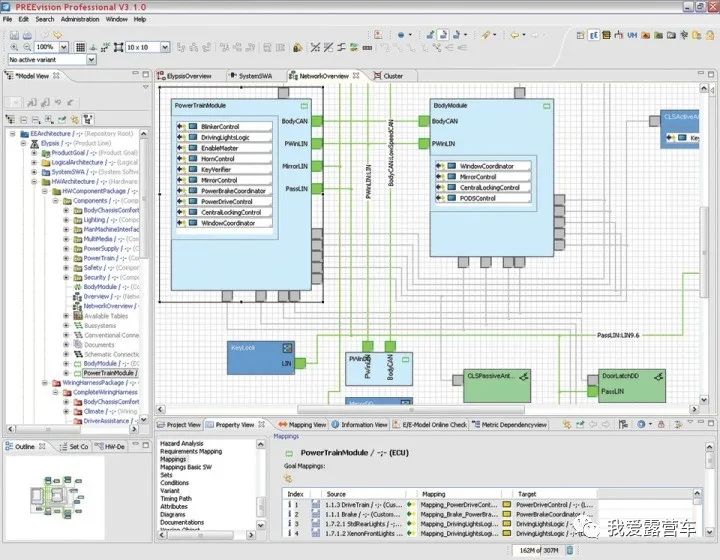Click the lock icon in the Property View toolbar

tap(661, 425)
